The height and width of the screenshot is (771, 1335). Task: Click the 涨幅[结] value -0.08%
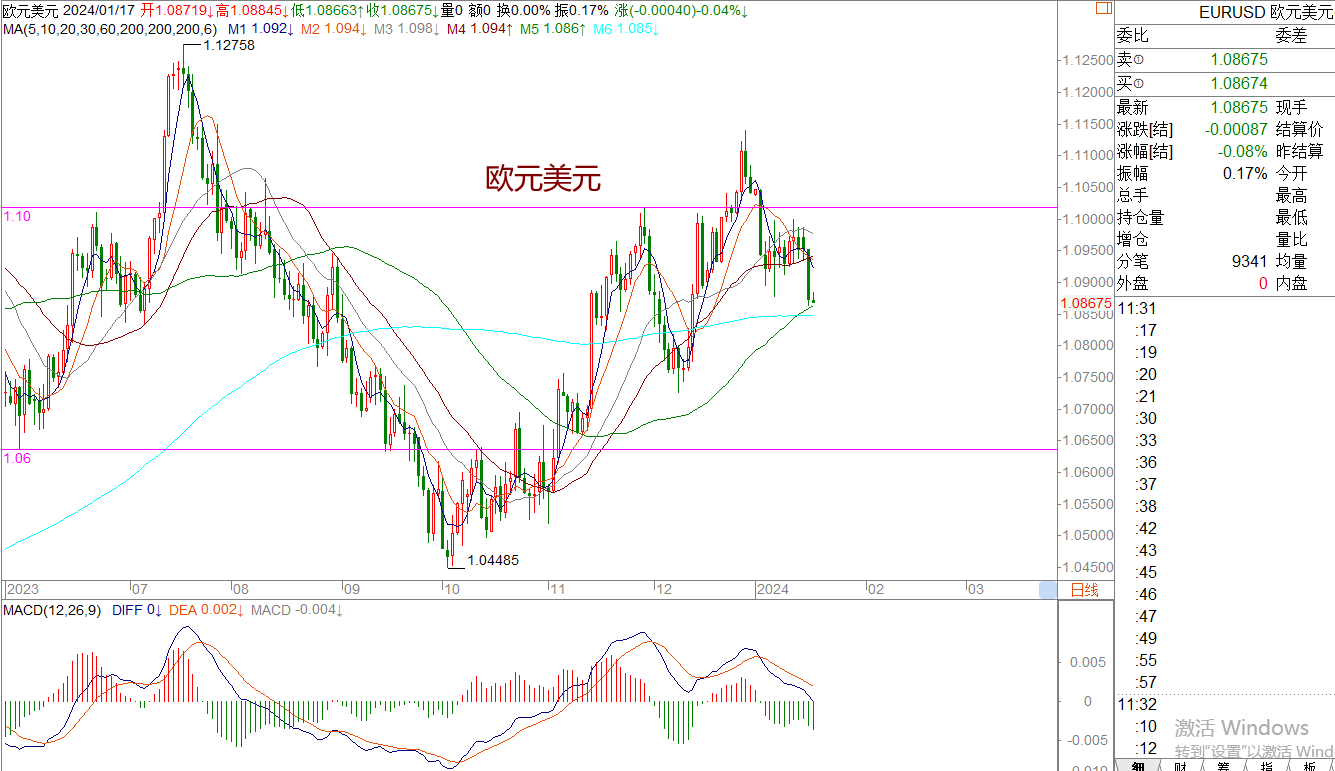(x=1243, y=151)
